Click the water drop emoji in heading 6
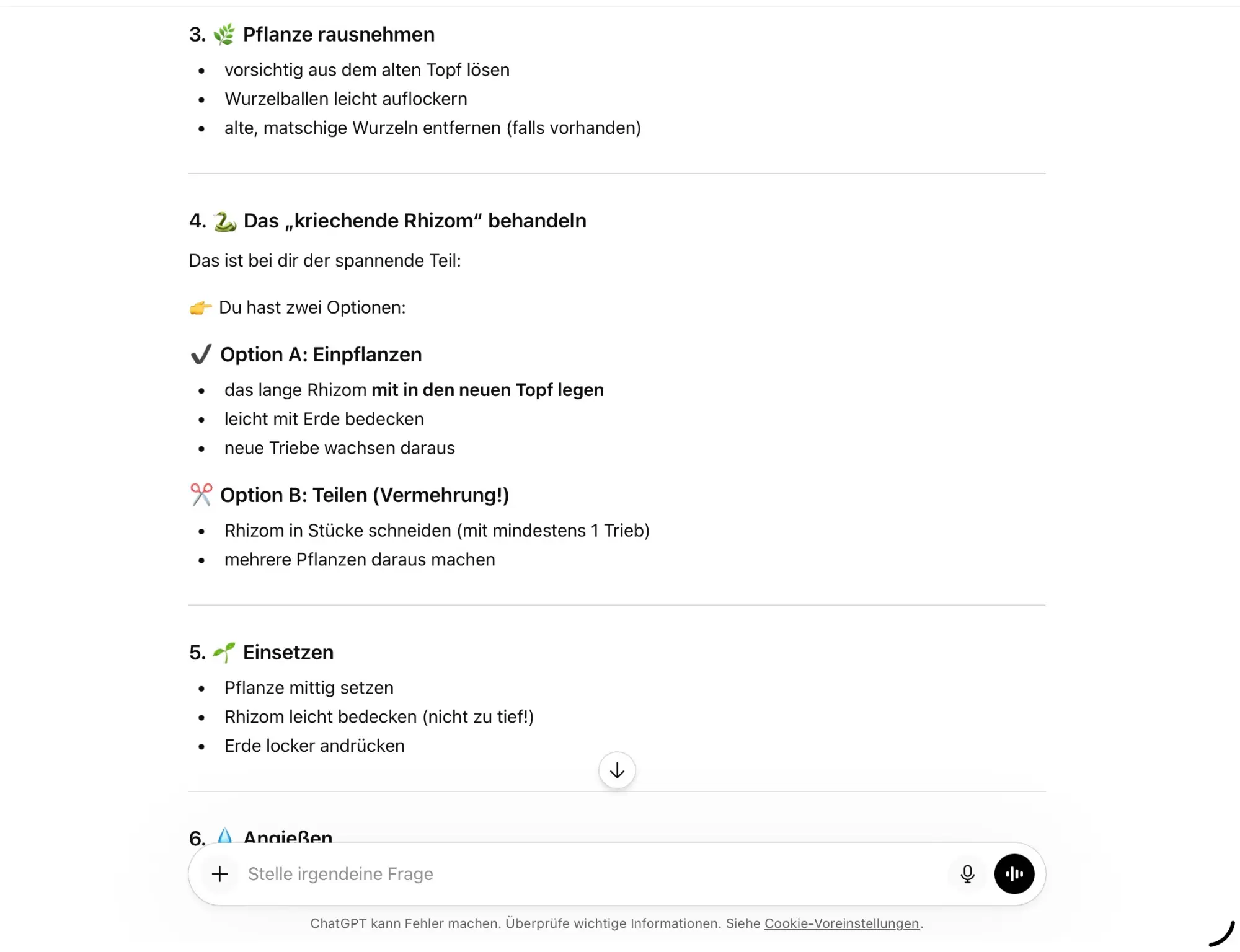The image size is (1240, 952). coord(224,835)
